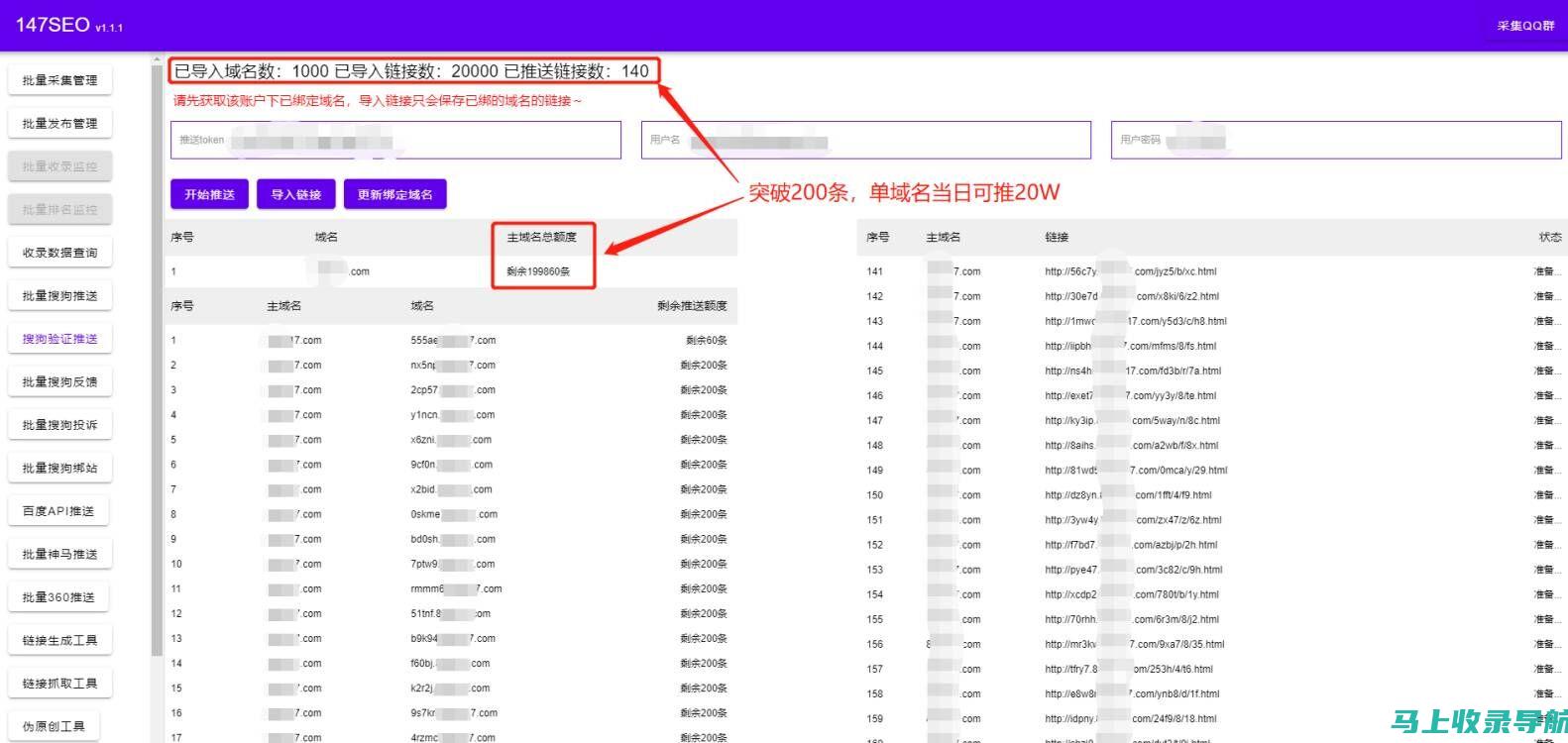Screen dimensions: 1568x743
Task: Open 批量搜狗投诉
Action: 59,425
